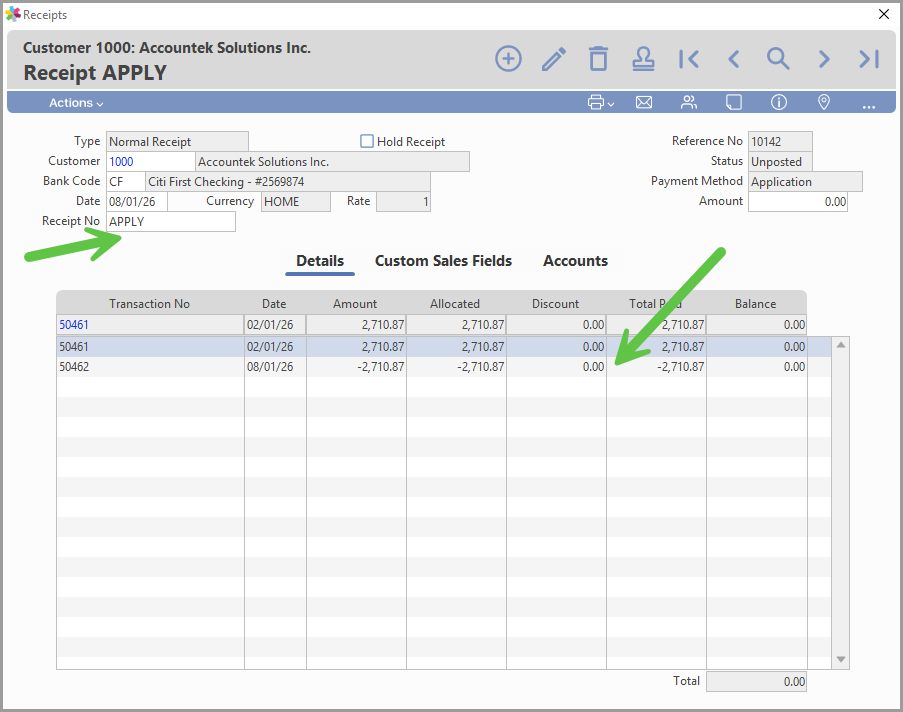Open print options dropdown arrow

(x=611, y=104)
